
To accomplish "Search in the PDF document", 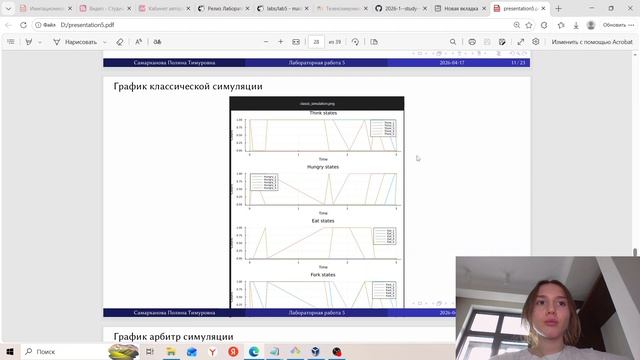I will 453,42.
